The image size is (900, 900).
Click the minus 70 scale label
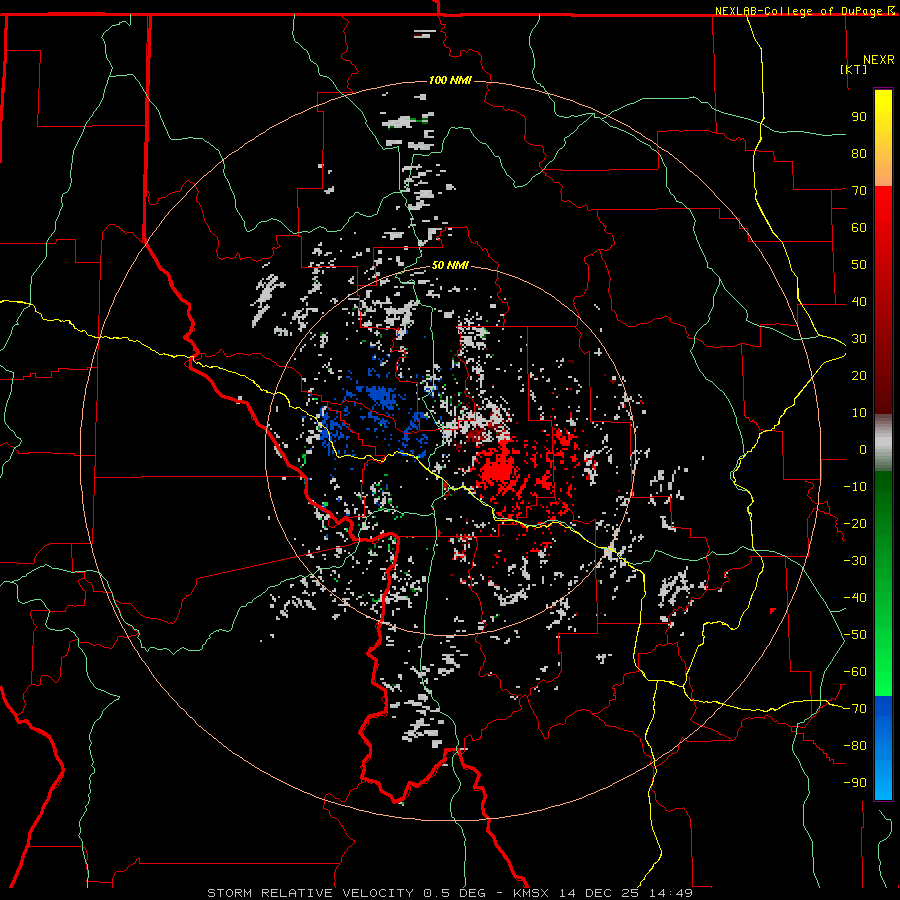(855, 709)
